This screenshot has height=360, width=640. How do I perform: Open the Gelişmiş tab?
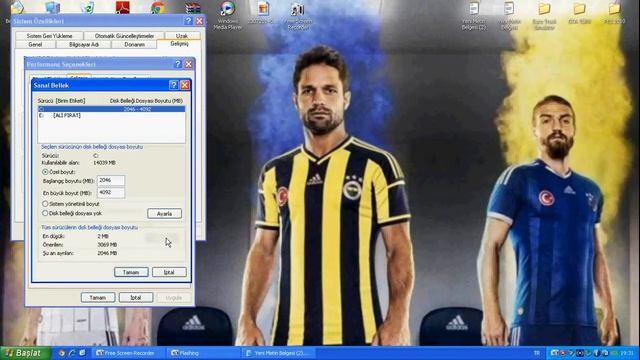(179, 44)
